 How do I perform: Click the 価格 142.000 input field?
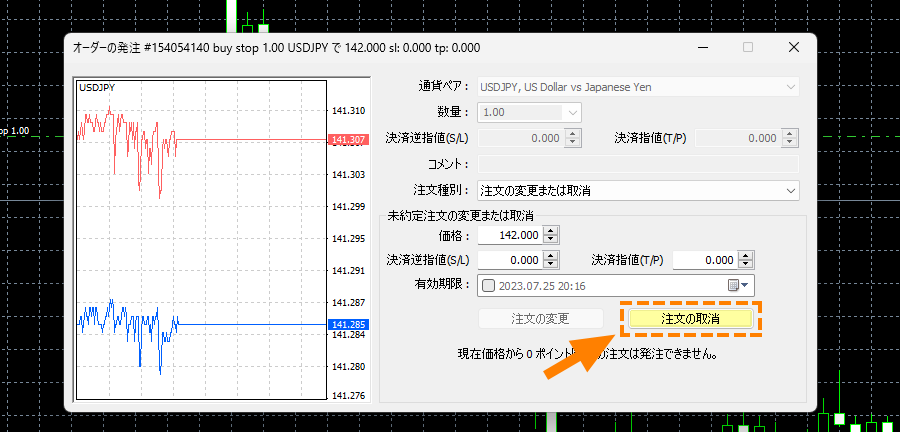(x=510, y=235)
